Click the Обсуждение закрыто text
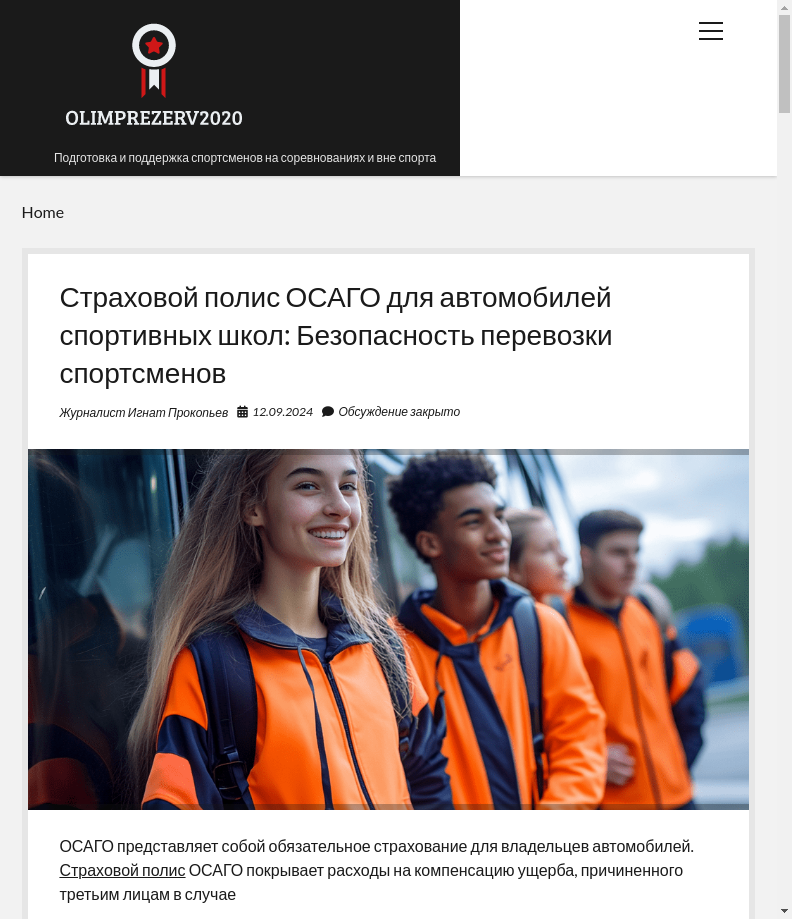This screenshot has height=919, width=792. pos(399,411)
